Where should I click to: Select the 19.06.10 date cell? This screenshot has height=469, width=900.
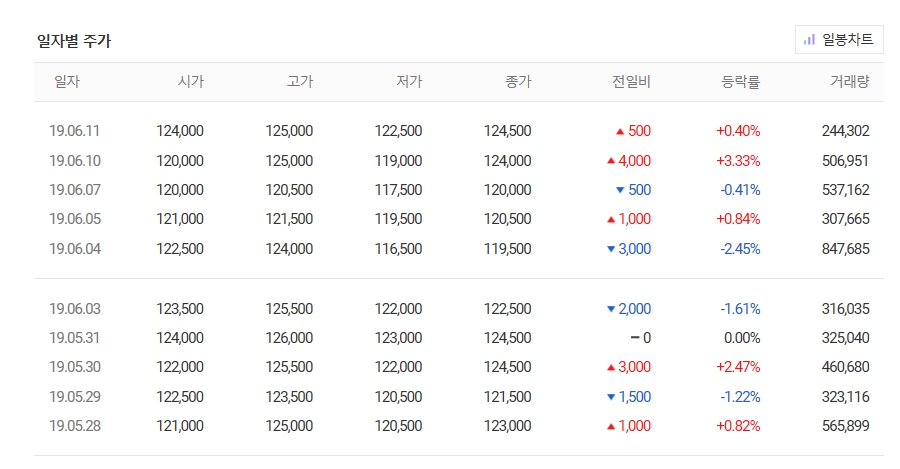coord(75,161)
